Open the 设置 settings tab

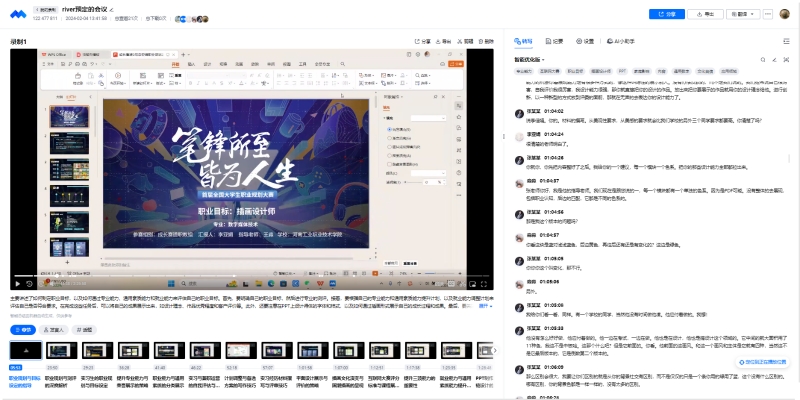pyautogui.click(x=587, y=41)
